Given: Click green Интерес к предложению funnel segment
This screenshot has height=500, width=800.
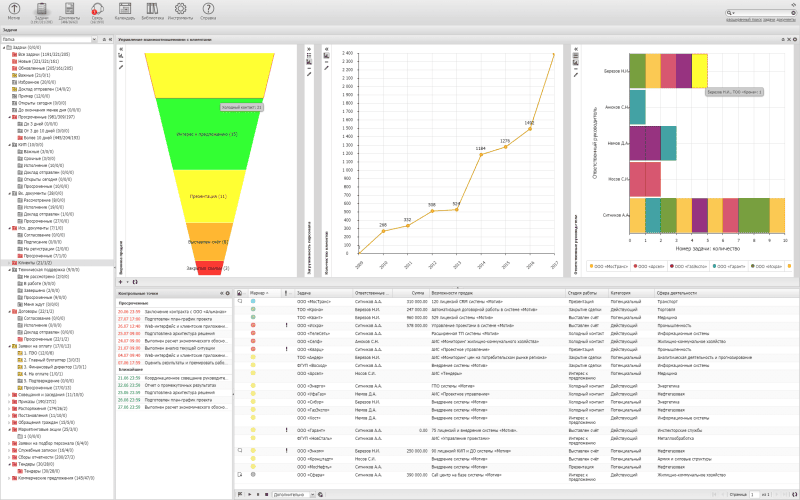Looking at the screenshot, I should coord(205,132).
